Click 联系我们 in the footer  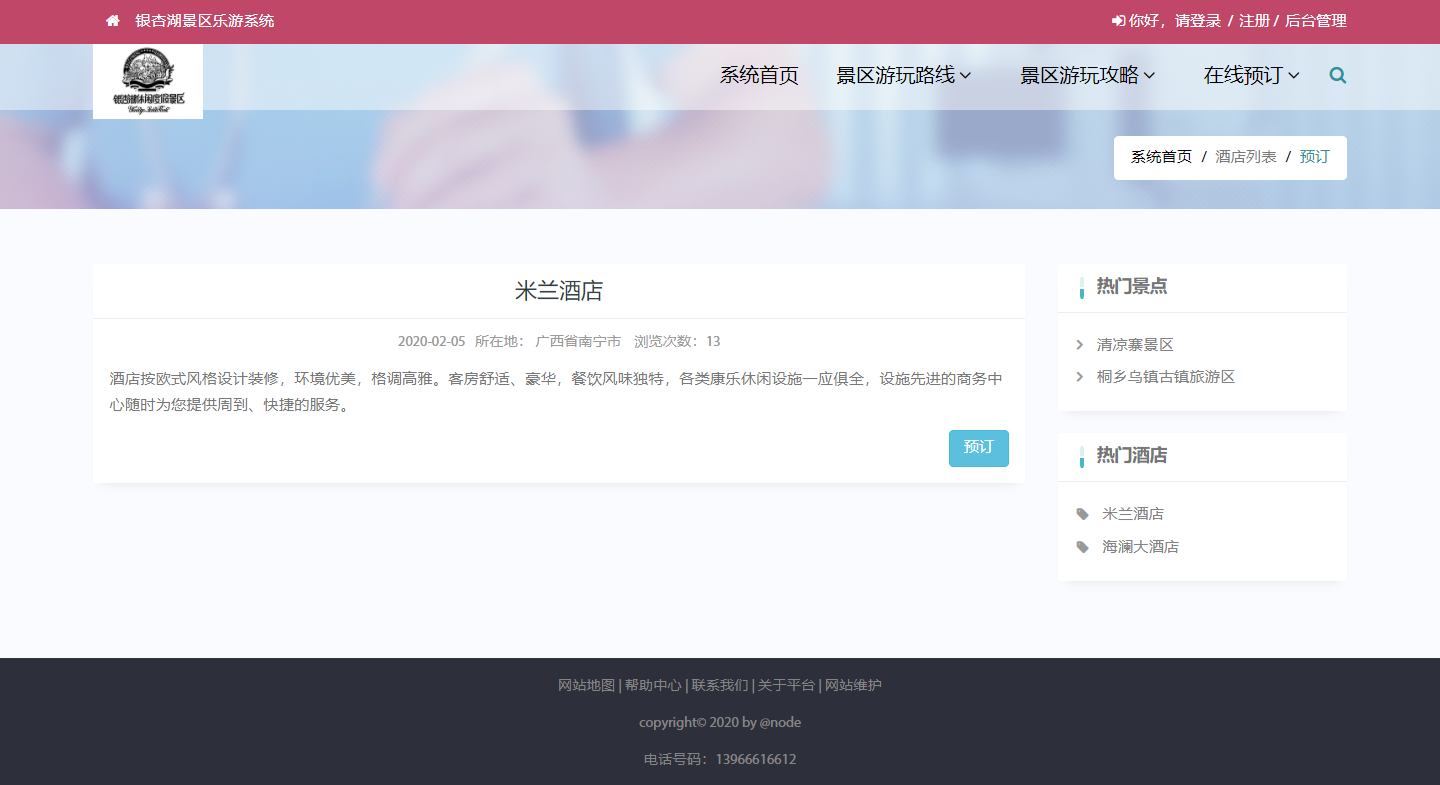point(719,685)
